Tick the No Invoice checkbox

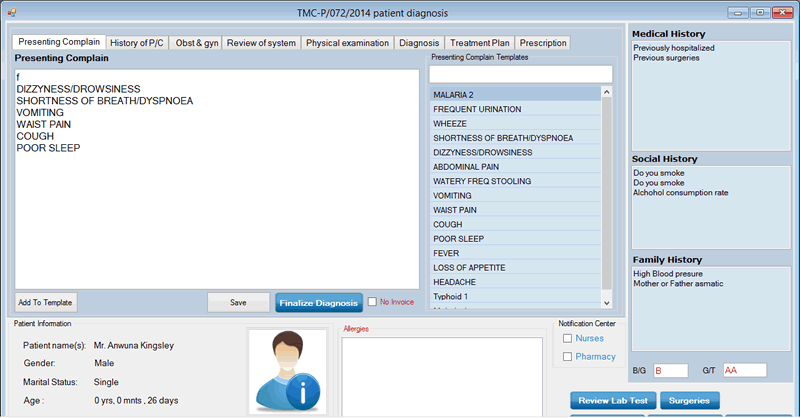pos(372,302)
